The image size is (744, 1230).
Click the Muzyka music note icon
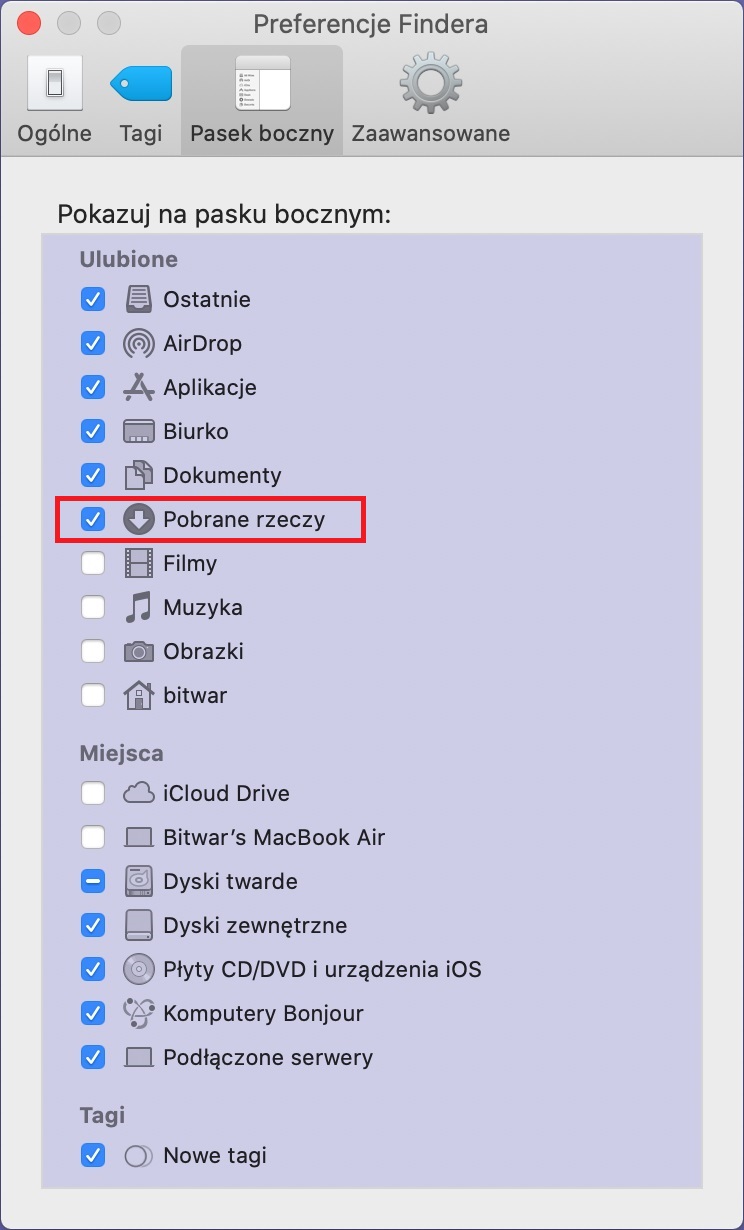(138, 608)
